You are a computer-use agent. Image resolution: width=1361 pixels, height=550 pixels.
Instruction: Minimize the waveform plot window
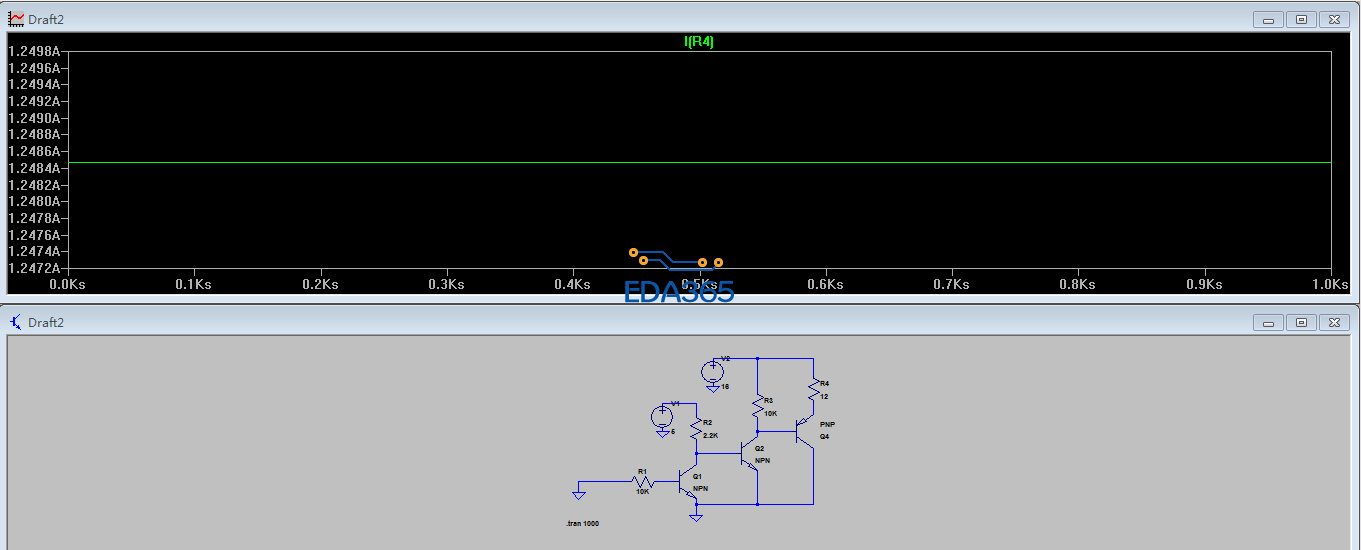(x=1268, y=19)
